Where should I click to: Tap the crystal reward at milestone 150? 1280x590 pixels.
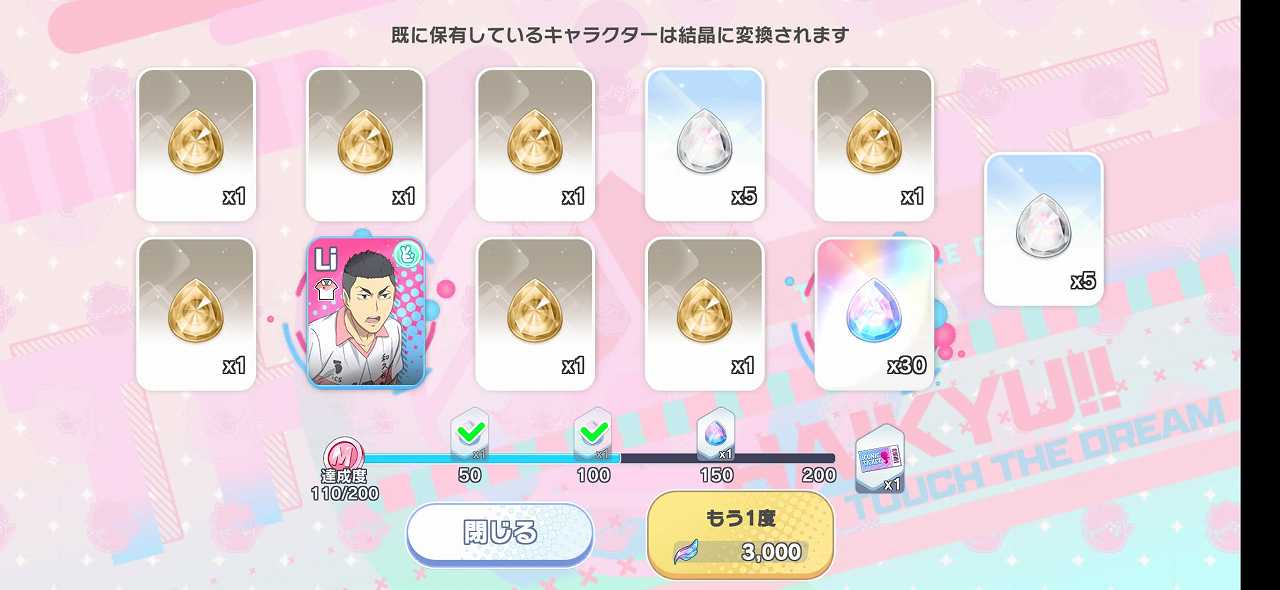[x=716, y=435]
